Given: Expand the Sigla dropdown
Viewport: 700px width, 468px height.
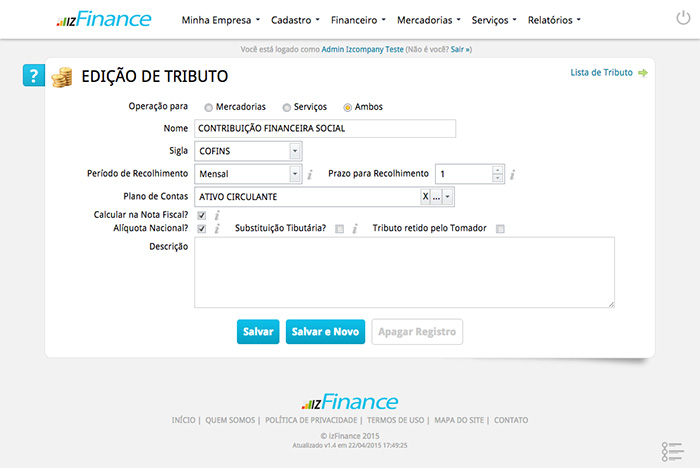Looking at the screenshot, I should (295, 151).
